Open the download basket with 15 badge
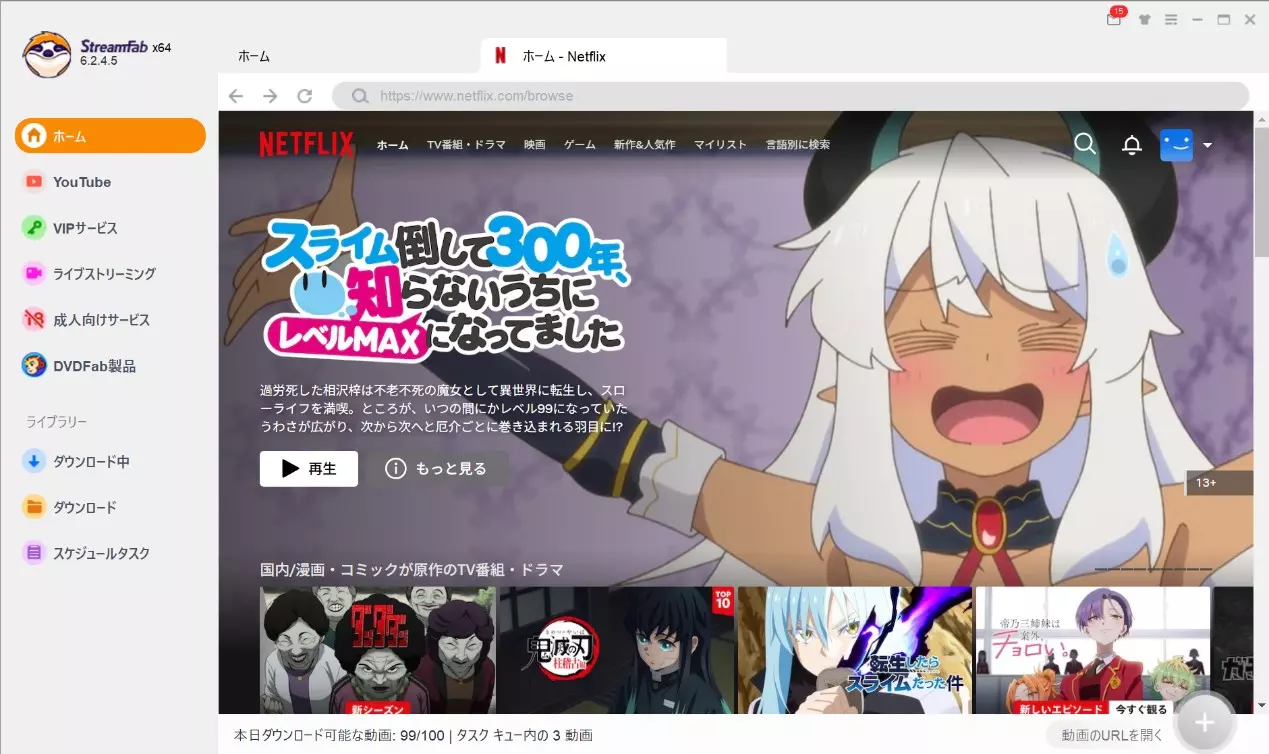This screenshot has height=754, width=1269. point(1113,18)
